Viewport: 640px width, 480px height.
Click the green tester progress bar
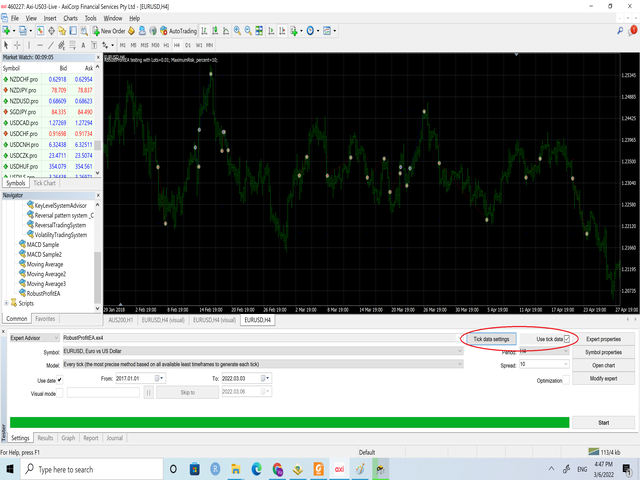click(289, 422)
